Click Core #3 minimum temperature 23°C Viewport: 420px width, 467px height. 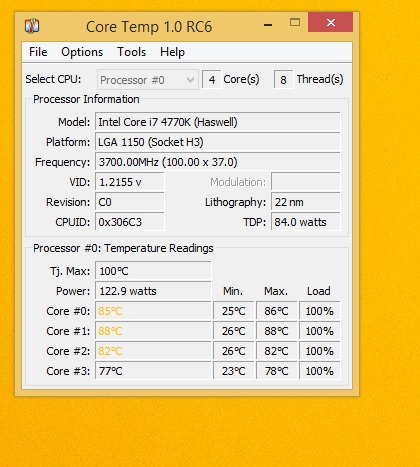(233, 371)
